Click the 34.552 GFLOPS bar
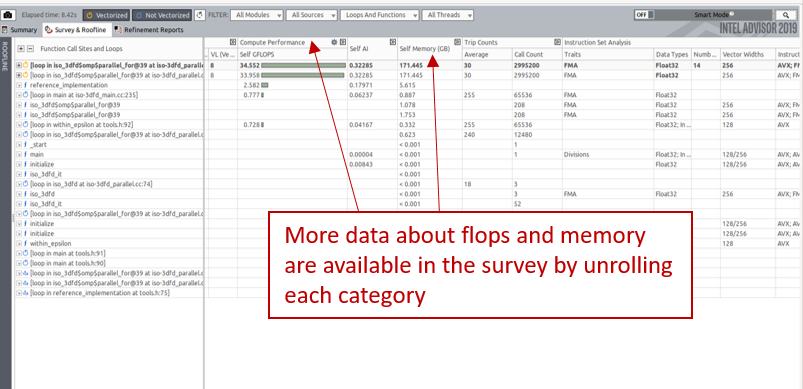Viewport: 803px width, 389px height. [303, 66]
